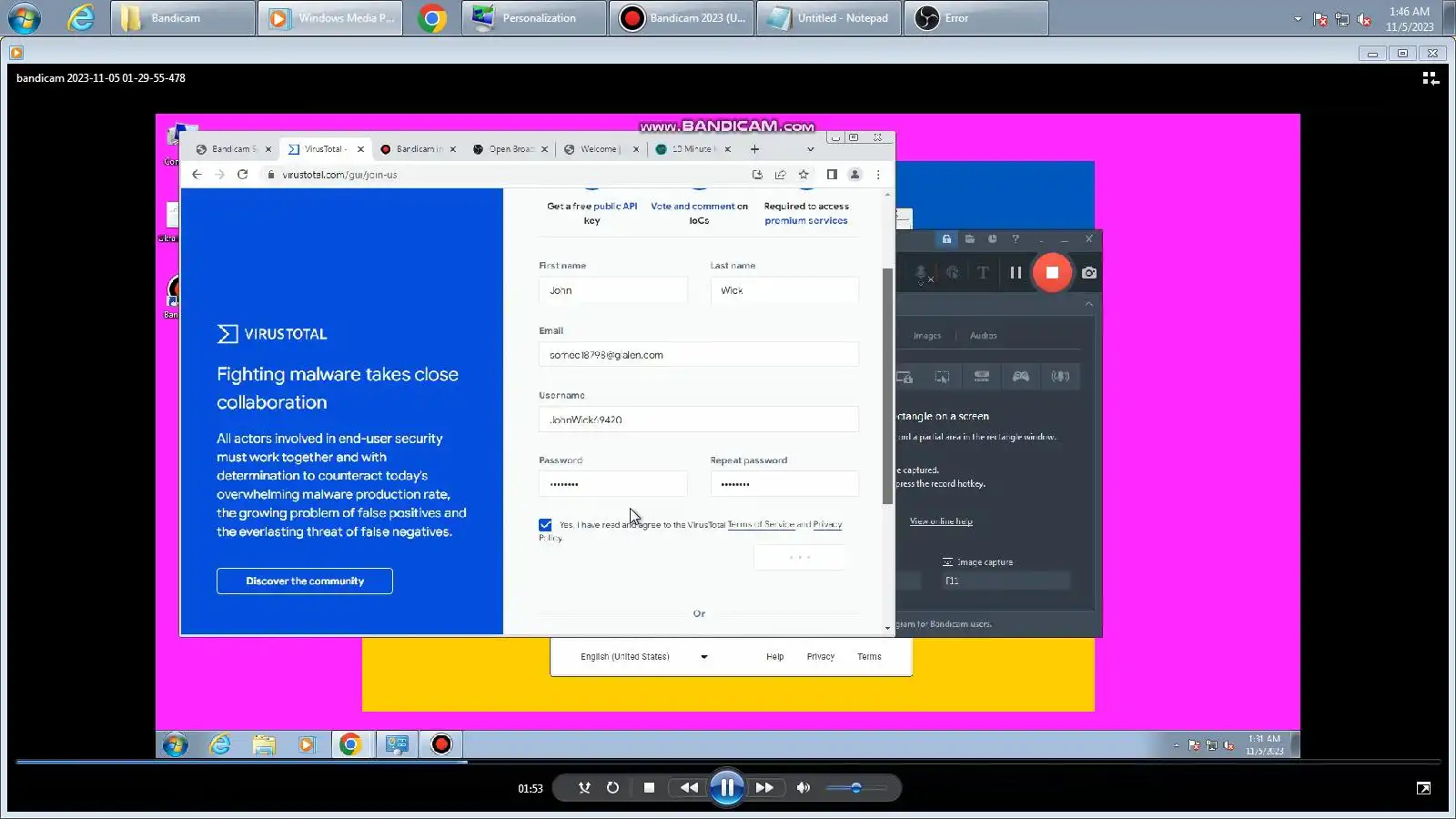Show hidden system tray icons
This screenshot has height=819, width=1456.
[1298, 19]
